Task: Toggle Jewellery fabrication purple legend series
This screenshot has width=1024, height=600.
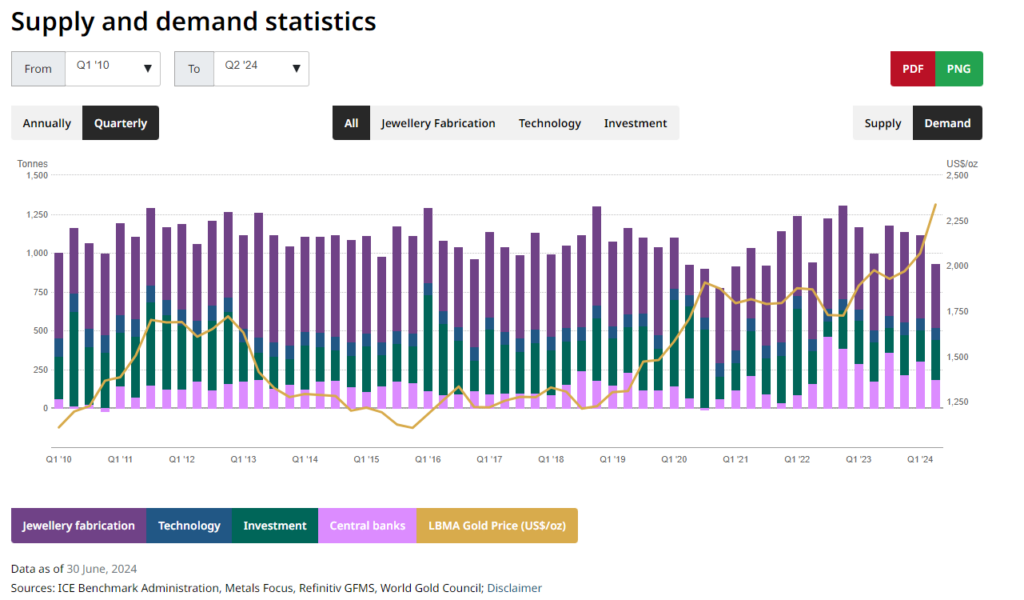Action: pyautogui.click(x=79, y=525)
